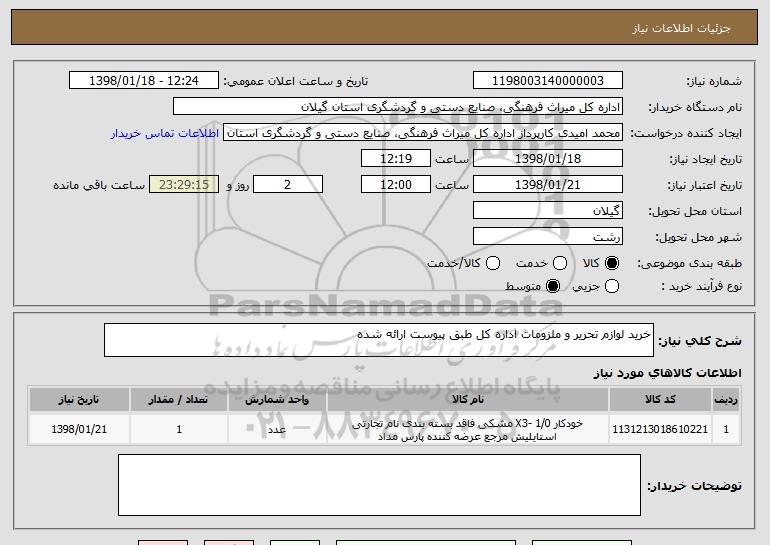The height and width of the screenshot is (545, 770).
Task: Click the request creator field محمد امیدی
Action: (423, 133)
